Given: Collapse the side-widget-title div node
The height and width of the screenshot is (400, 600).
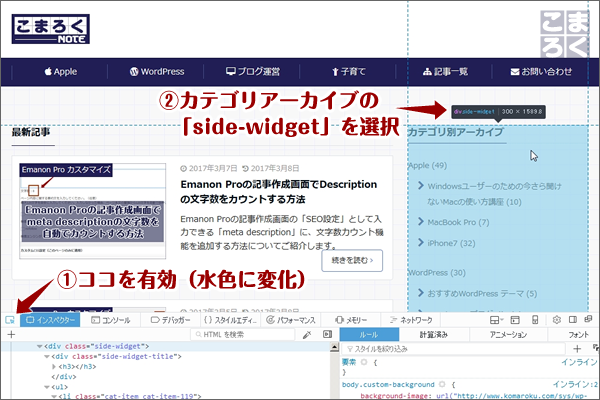Looking at the screenshot, I should (x=47, y=357).
